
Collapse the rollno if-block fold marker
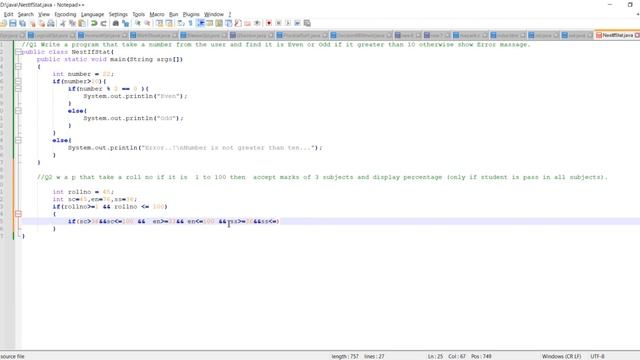tap(18, 213)
